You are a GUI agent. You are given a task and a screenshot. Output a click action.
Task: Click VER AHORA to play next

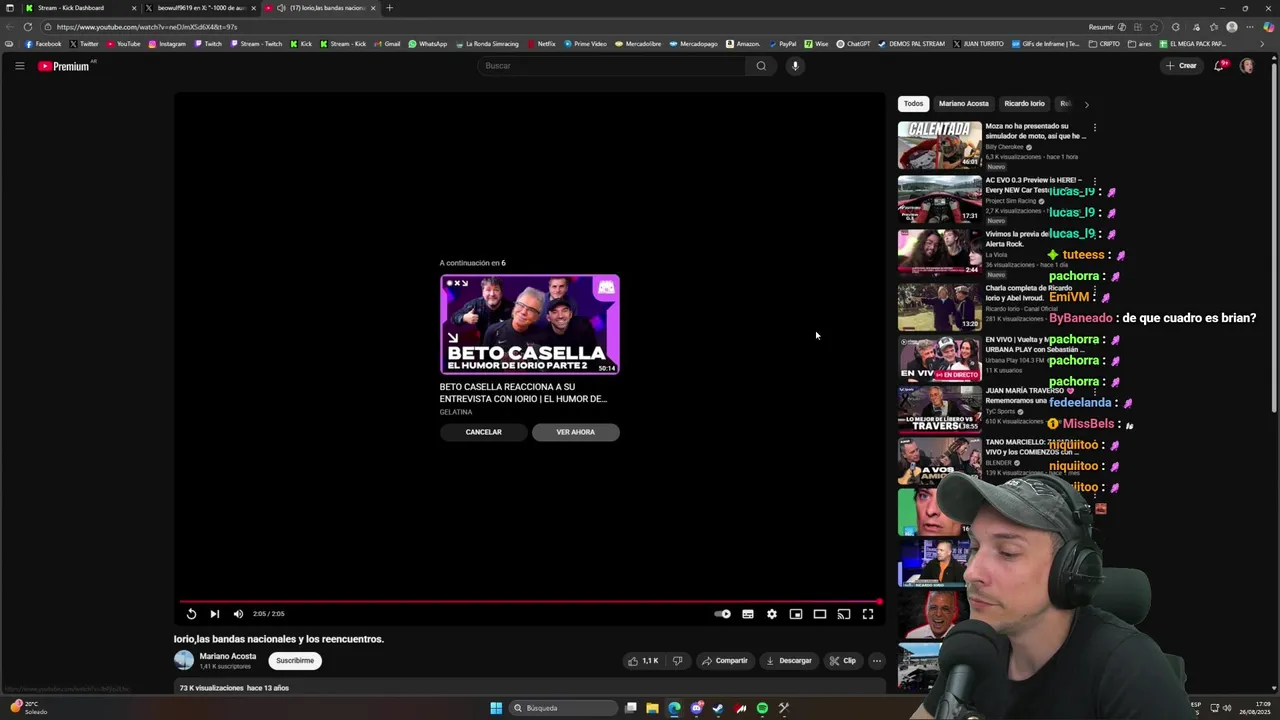click(575, 432)
